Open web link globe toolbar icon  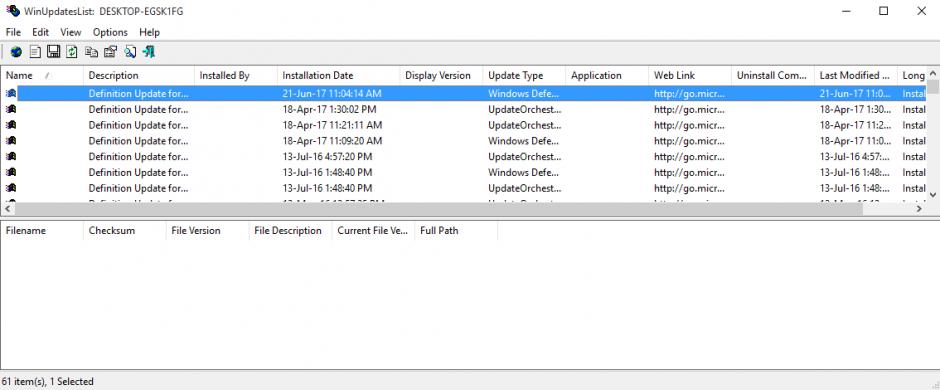16,52
